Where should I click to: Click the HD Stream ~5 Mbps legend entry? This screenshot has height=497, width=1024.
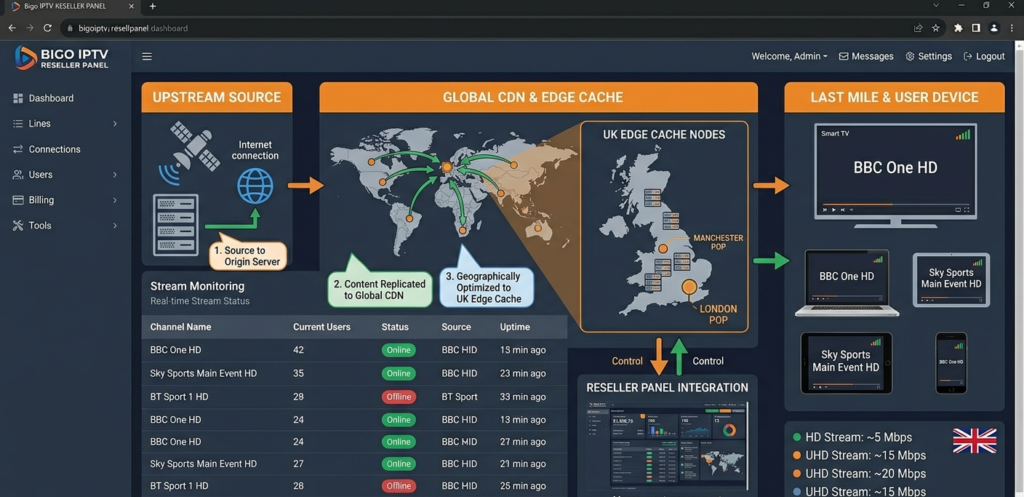point(852,438)
